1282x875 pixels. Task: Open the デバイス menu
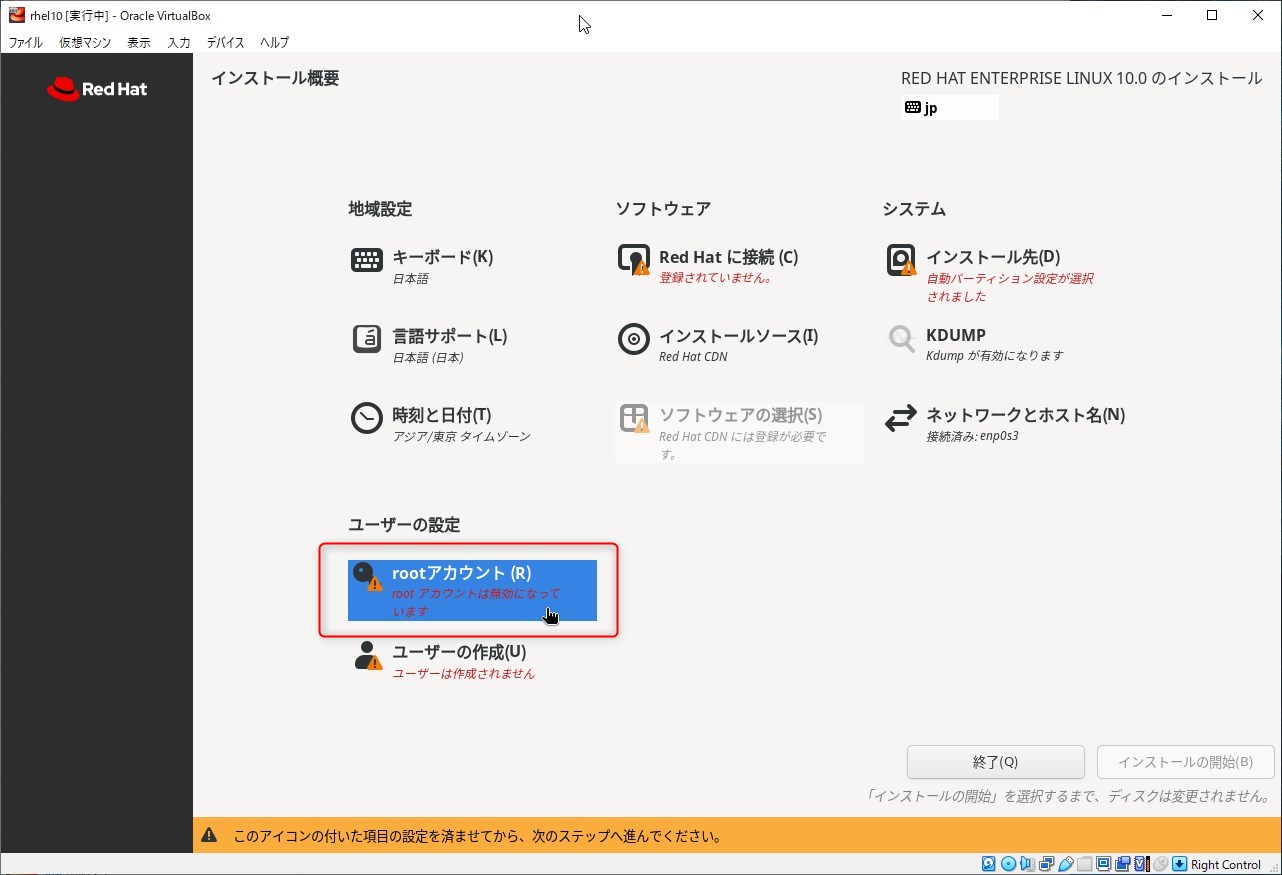[225, 43]
